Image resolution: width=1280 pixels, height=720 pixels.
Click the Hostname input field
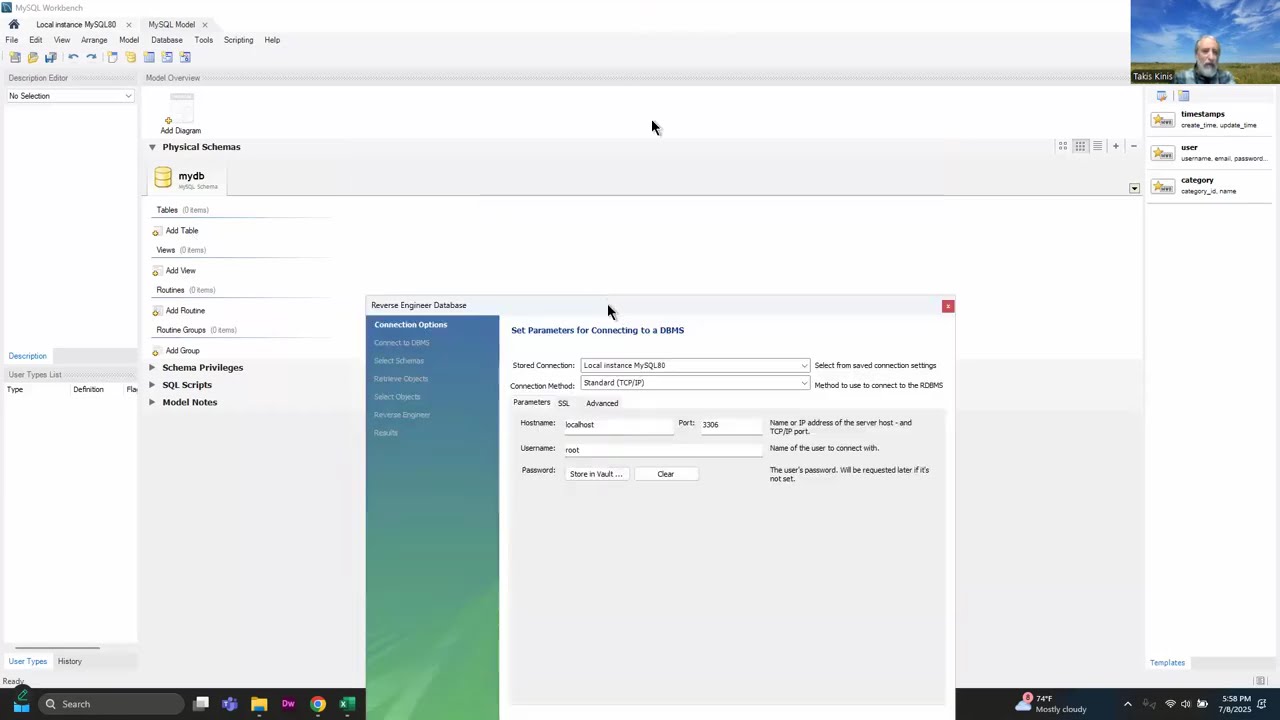click(x=618, y=425)
